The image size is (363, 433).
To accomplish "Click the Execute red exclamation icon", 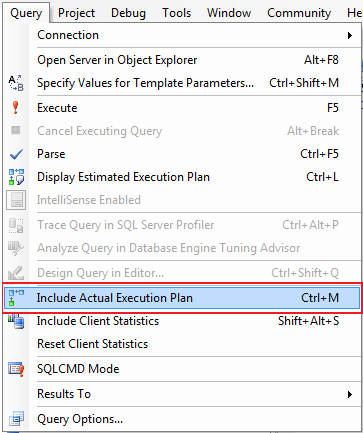I will coord(15,108).
